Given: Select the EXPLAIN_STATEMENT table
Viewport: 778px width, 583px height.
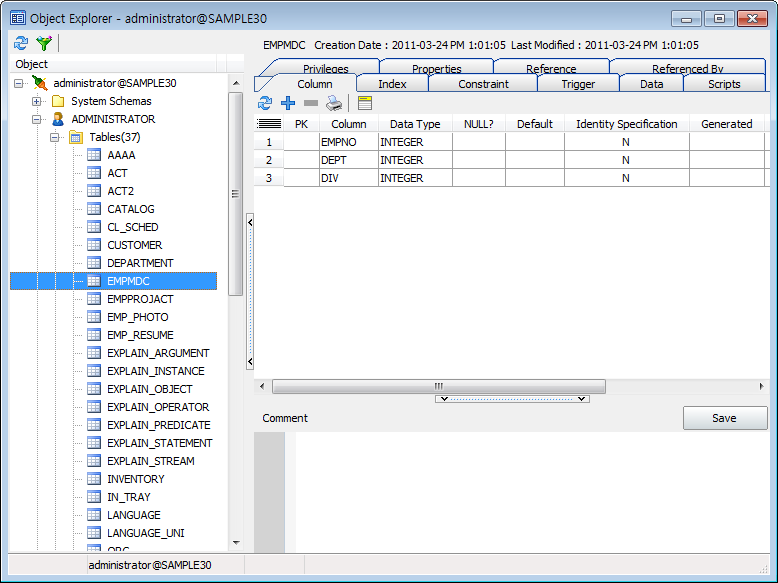Looking at the screenshot, I should [160, 443].
